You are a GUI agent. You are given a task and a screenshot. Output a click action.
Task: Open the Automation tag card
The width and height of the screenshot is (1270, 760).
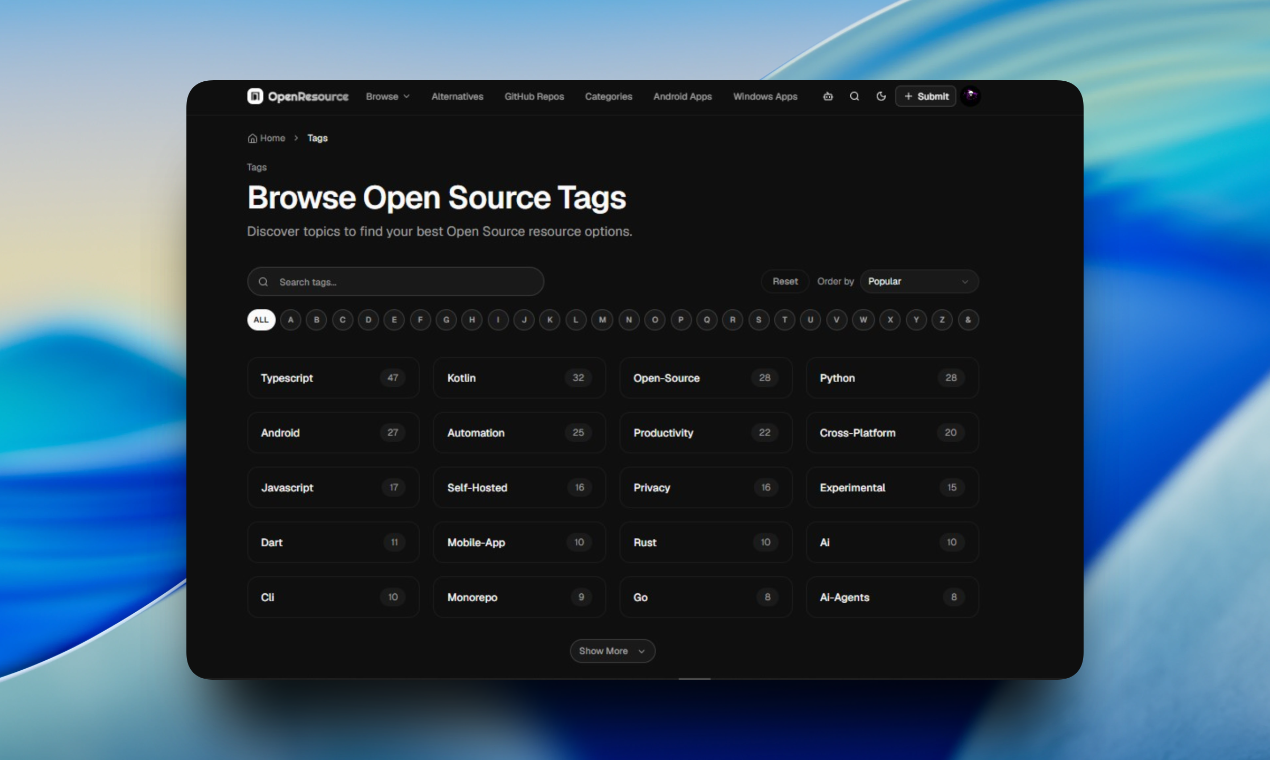tap(519, 433)
